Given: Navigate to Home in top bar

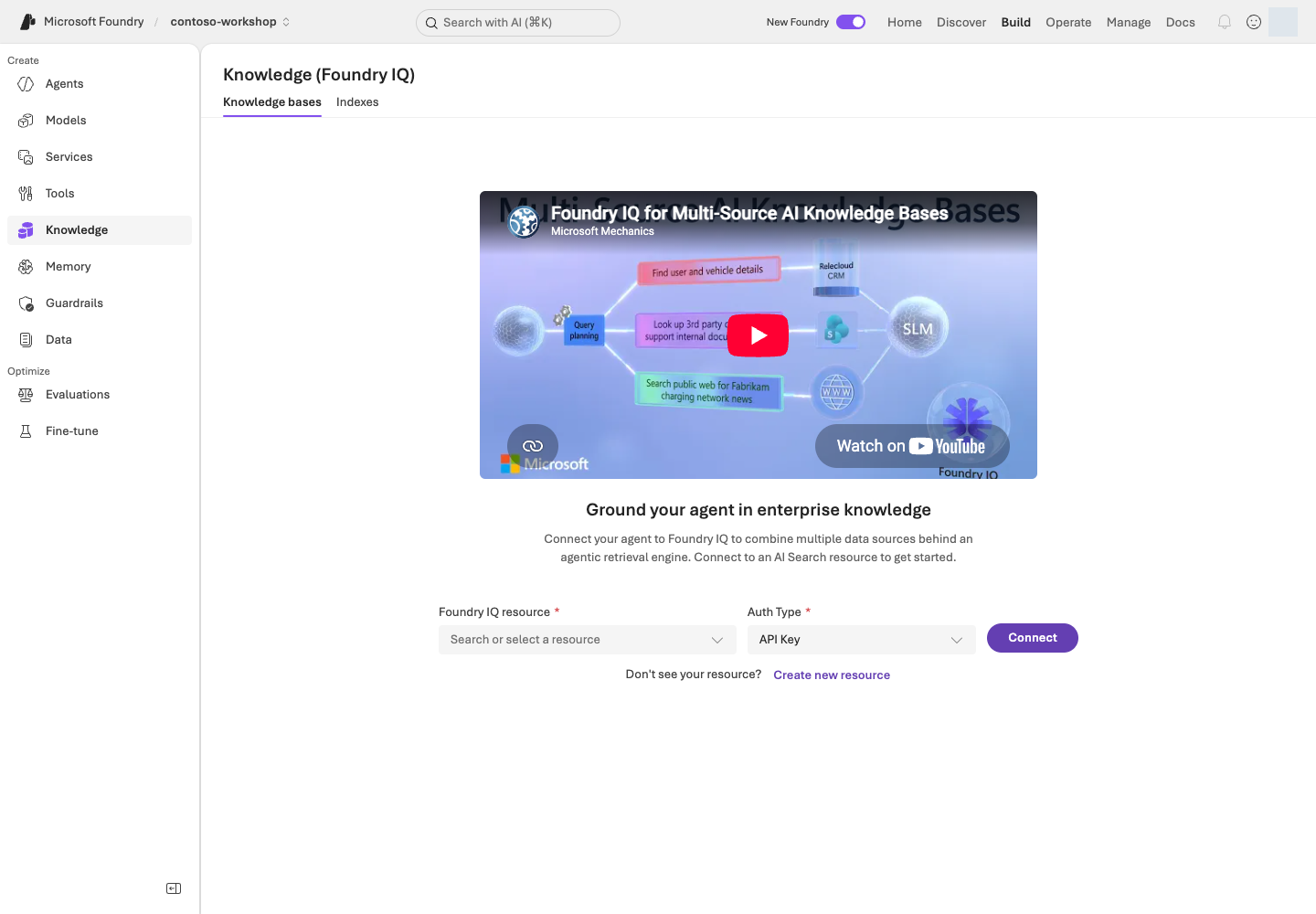Looking at the screenshot, I should 905,22.
